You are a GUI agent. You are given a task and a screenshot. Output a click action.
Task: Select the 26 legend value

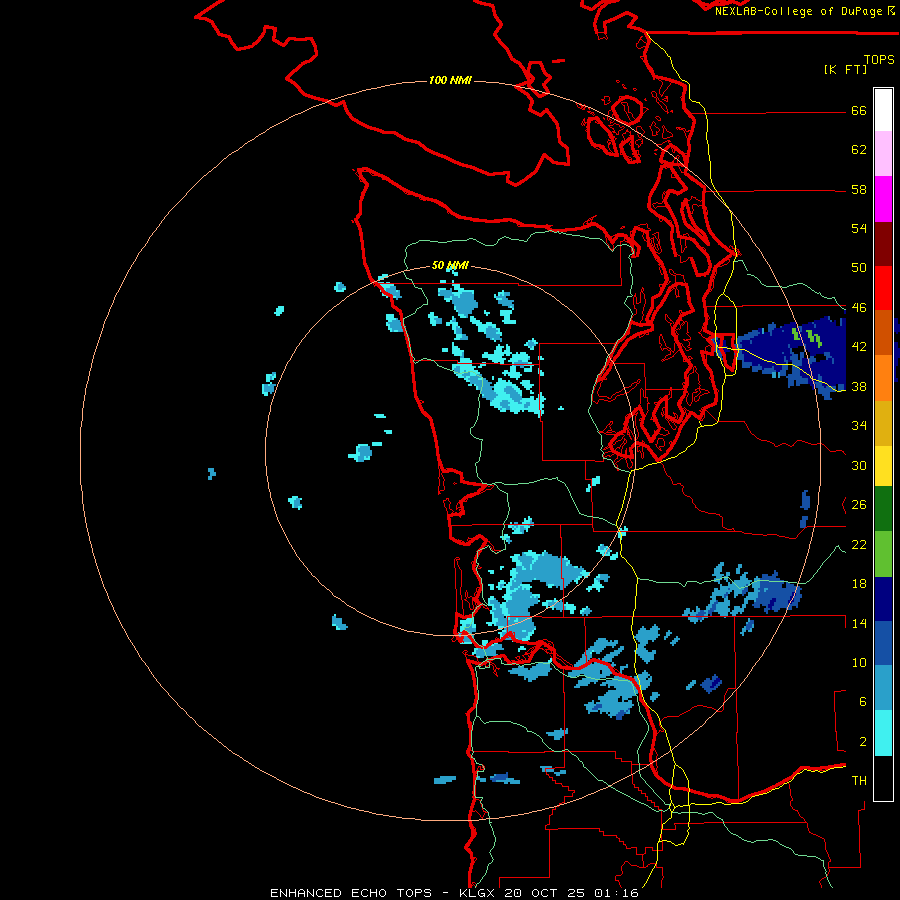coord(859,505)
